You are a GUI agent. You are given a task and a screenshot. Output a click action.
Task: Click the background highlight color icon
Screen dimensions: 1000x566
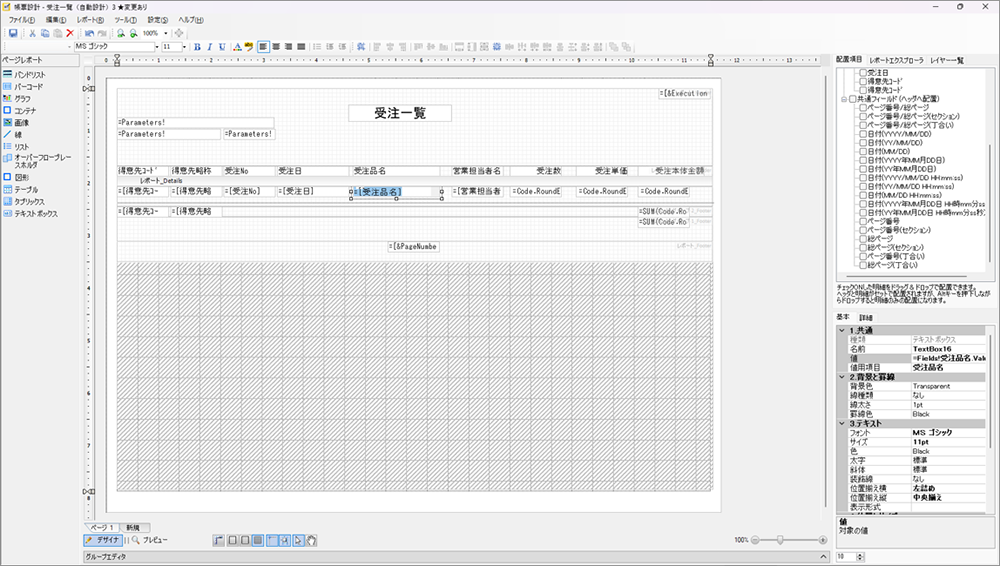tap(249, 47)
